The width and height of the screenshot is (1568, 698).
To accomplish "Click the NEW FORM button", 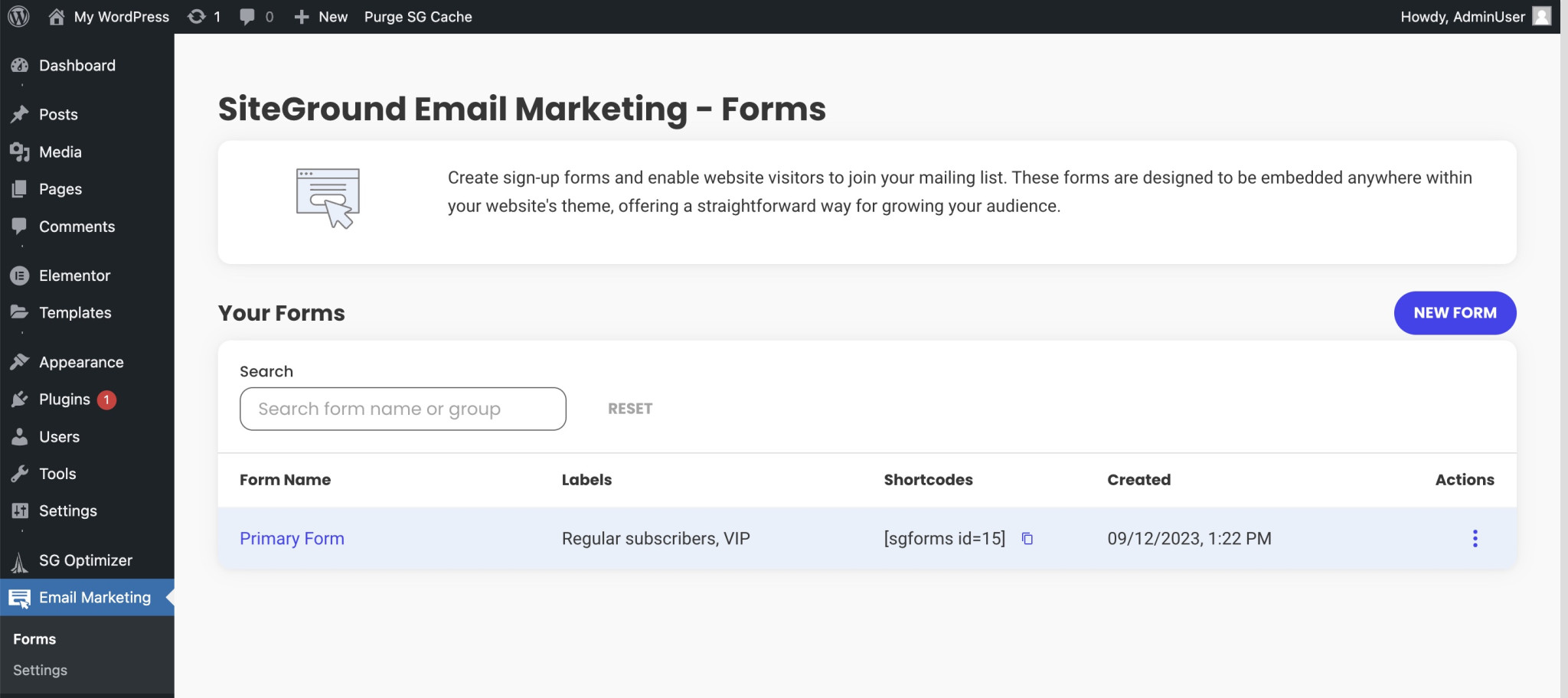I will [1455, 313].
